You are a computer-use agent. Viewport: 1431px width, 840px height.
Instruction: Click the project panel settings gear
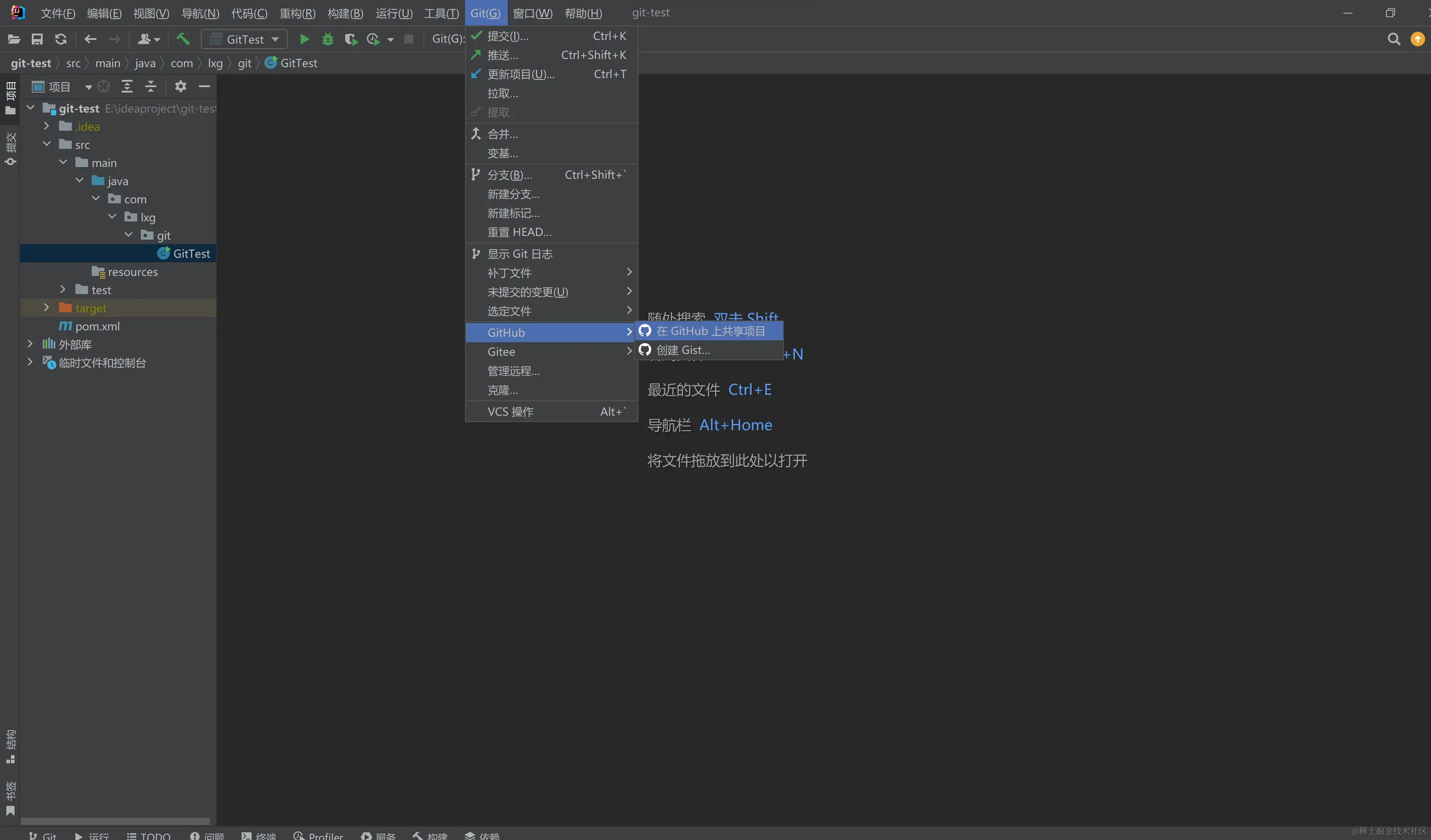tap(181, 86)
